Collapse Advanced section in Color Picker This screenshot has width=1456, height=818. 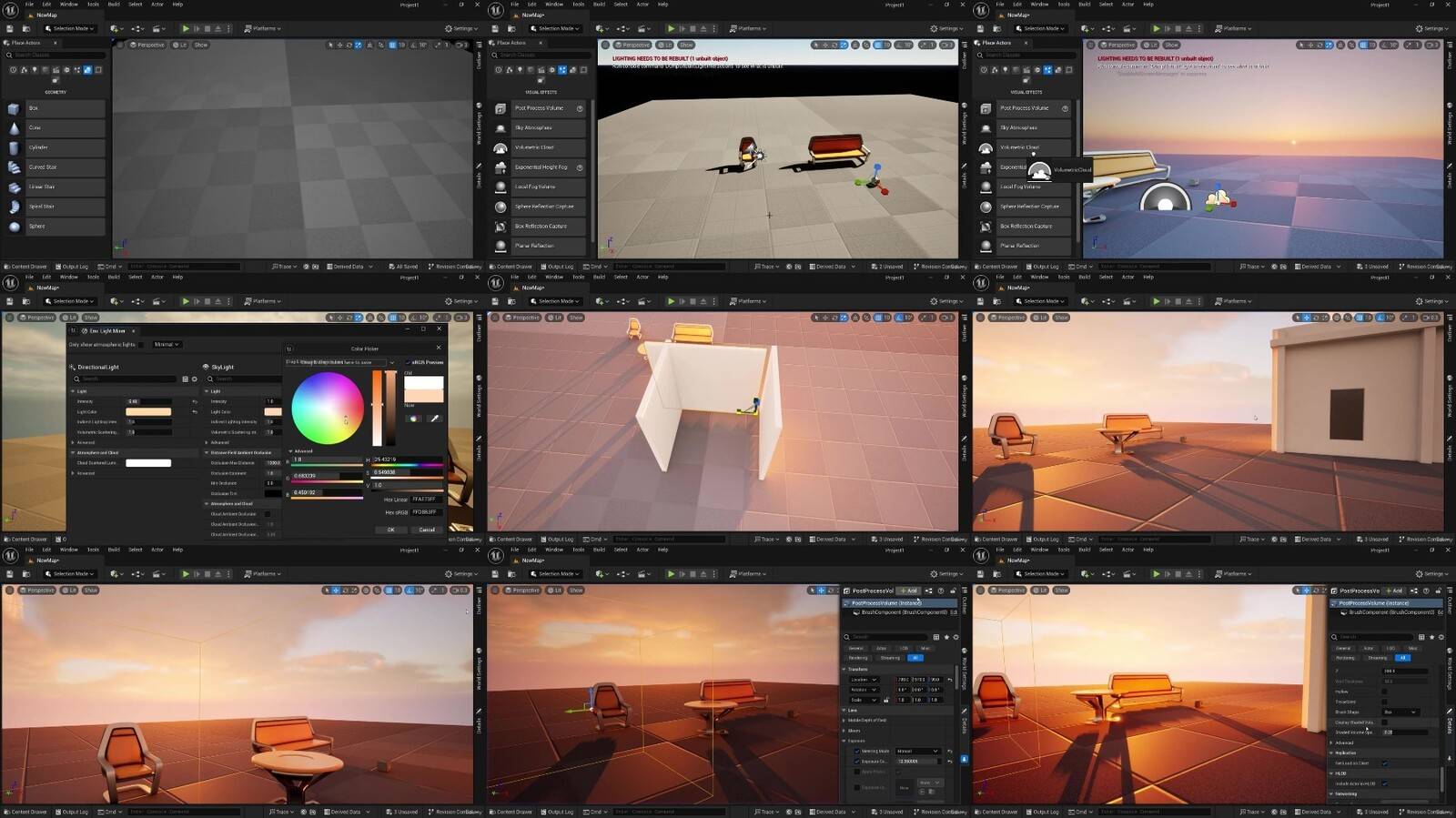tap(291, 450)
